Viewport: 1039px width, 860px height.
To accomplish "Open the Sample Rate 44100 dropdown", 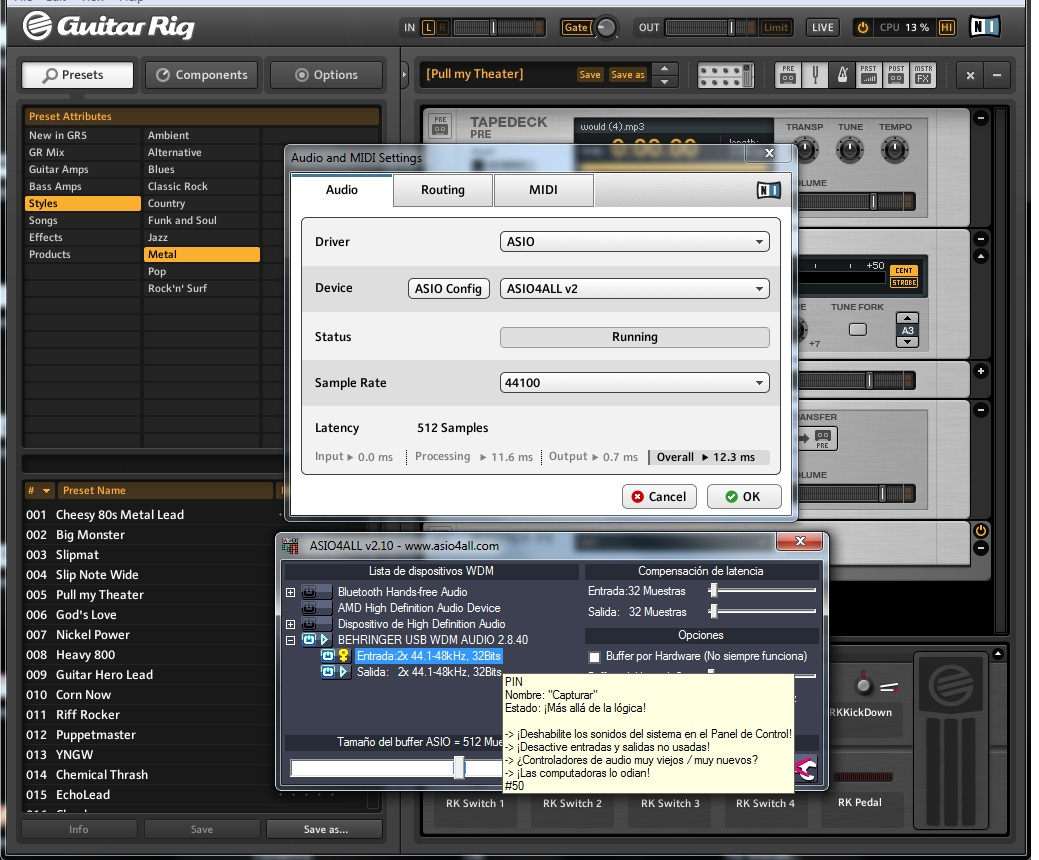I will tap(634, 383).
